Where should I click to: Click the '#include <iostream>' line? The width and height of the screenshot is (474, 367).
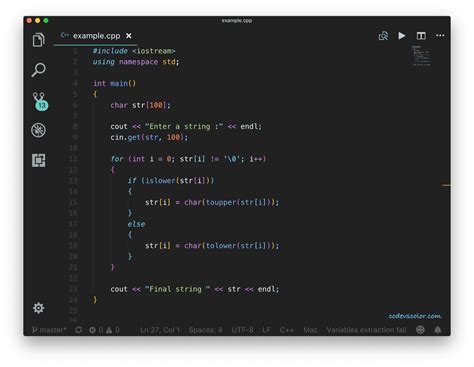pyautogui.click(x=134, y=51)
